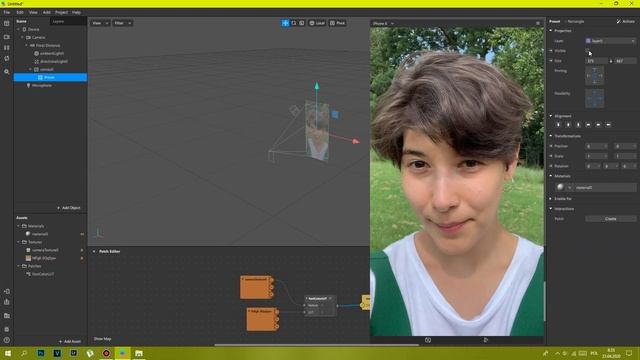This screenshot has height=360, width=640.
Task: Click the Windows Start button
Action: click(8, 353)
